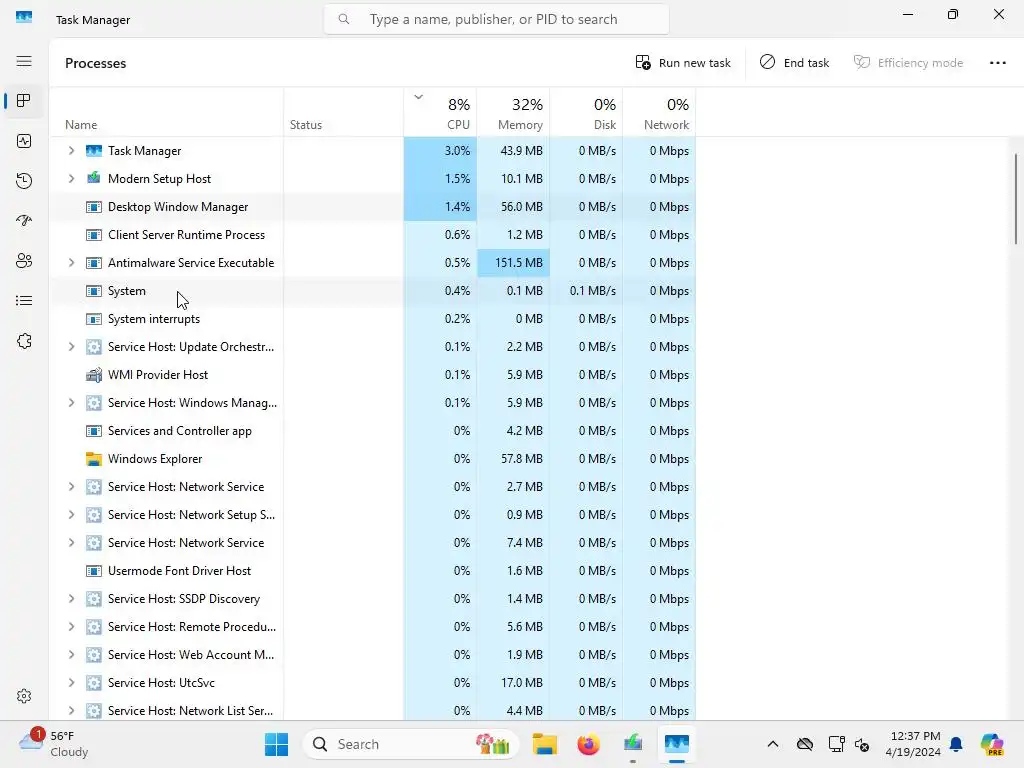Sort by the Name column header

(x=167, y=112)
